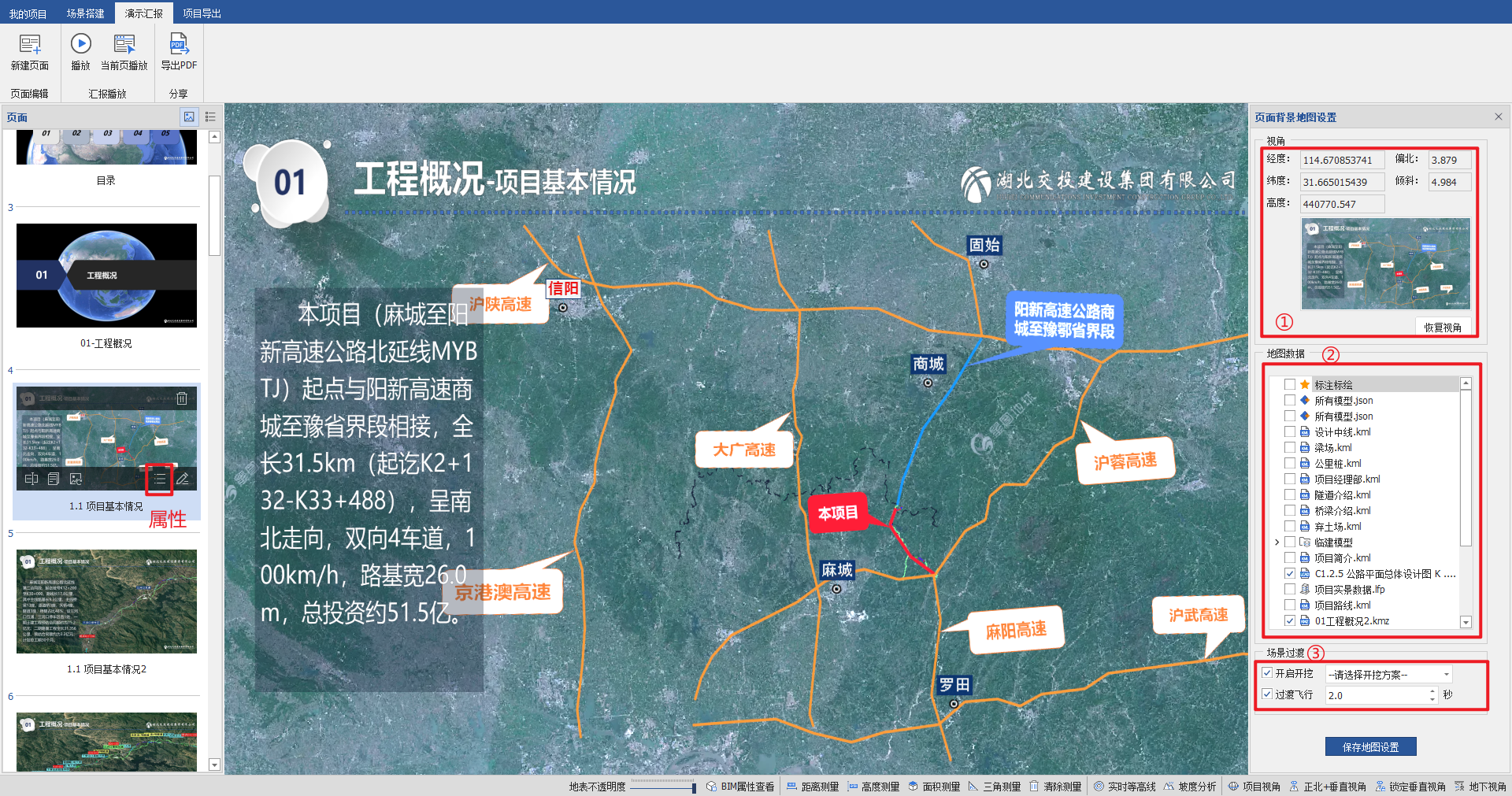Open the 坡度分析 slope analysis tool
Screen dimensions: 1512x796
[1190, 787]
